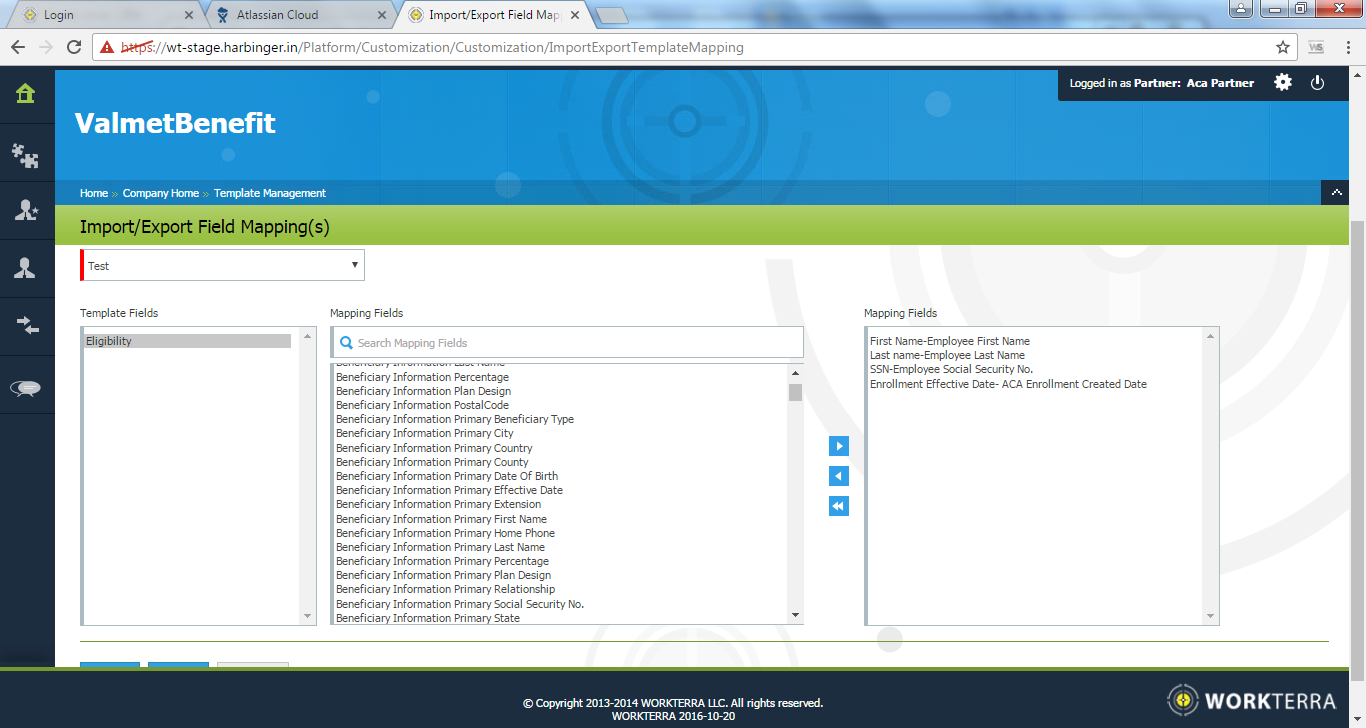Select Beneficiary Information Primary County
Image resolution: width=1366 pixels, height=728 pixels.
point(432,462)
